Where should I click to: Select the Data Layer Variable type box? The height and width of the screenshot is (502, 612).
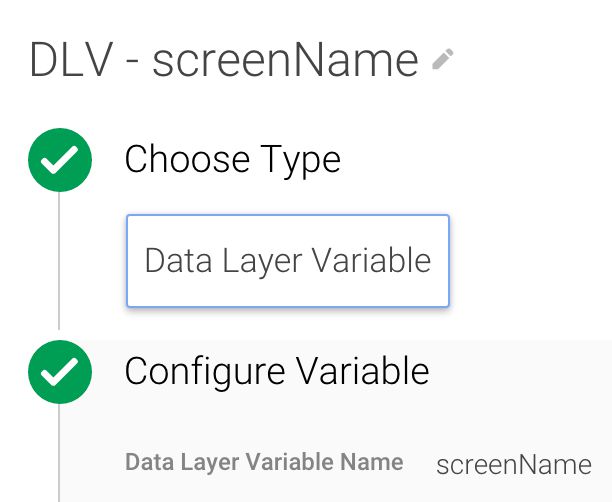288,261
